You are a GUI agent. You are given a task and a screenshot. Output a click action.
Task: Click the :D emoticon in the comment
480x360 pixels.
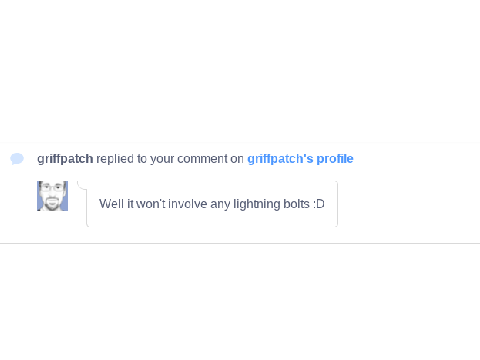coord(319,204)
